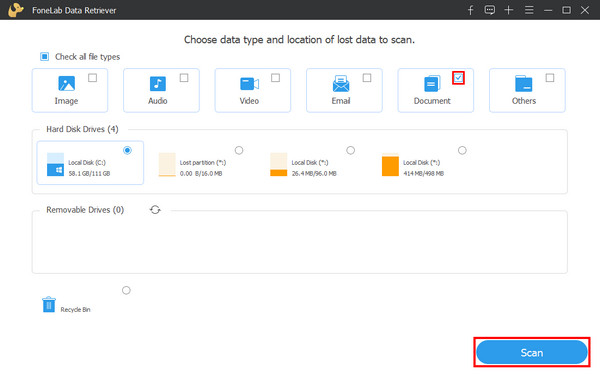Select the Recycle Bin radio button
Viewport: 600px width, 379px height.
pos(126,290)
